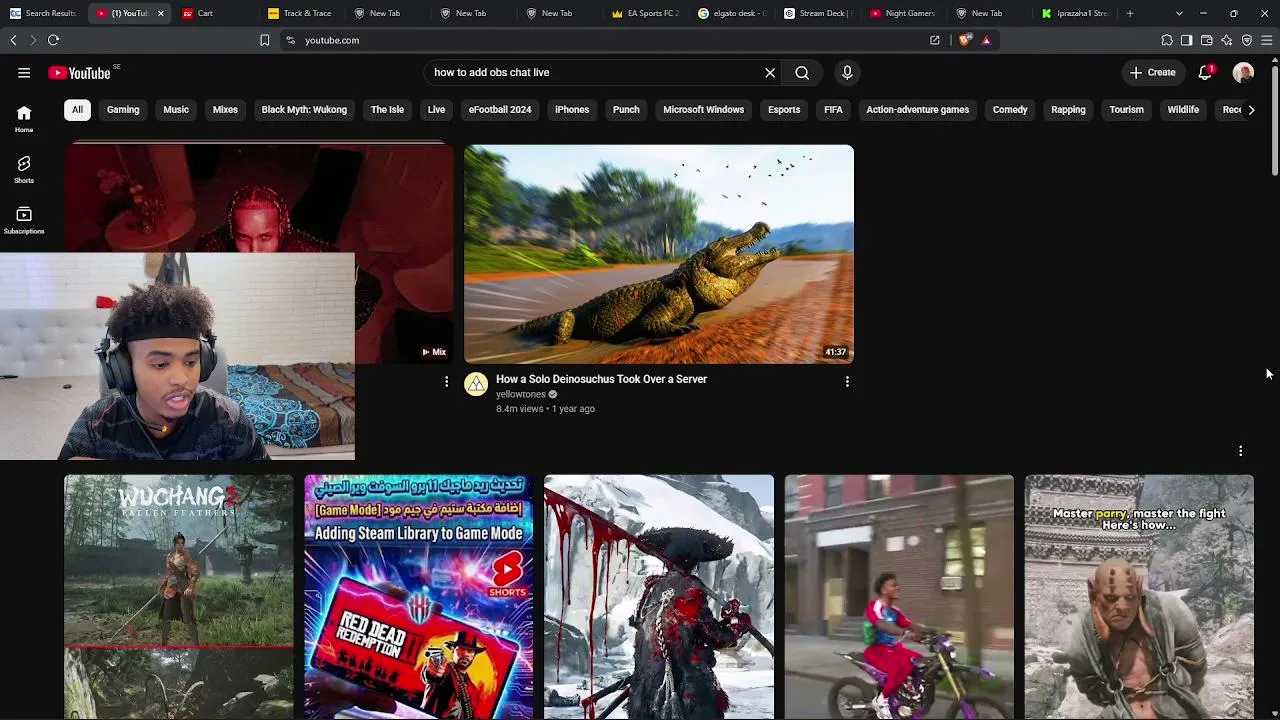Toggle the browser sidebar panel

(1187, 40)
